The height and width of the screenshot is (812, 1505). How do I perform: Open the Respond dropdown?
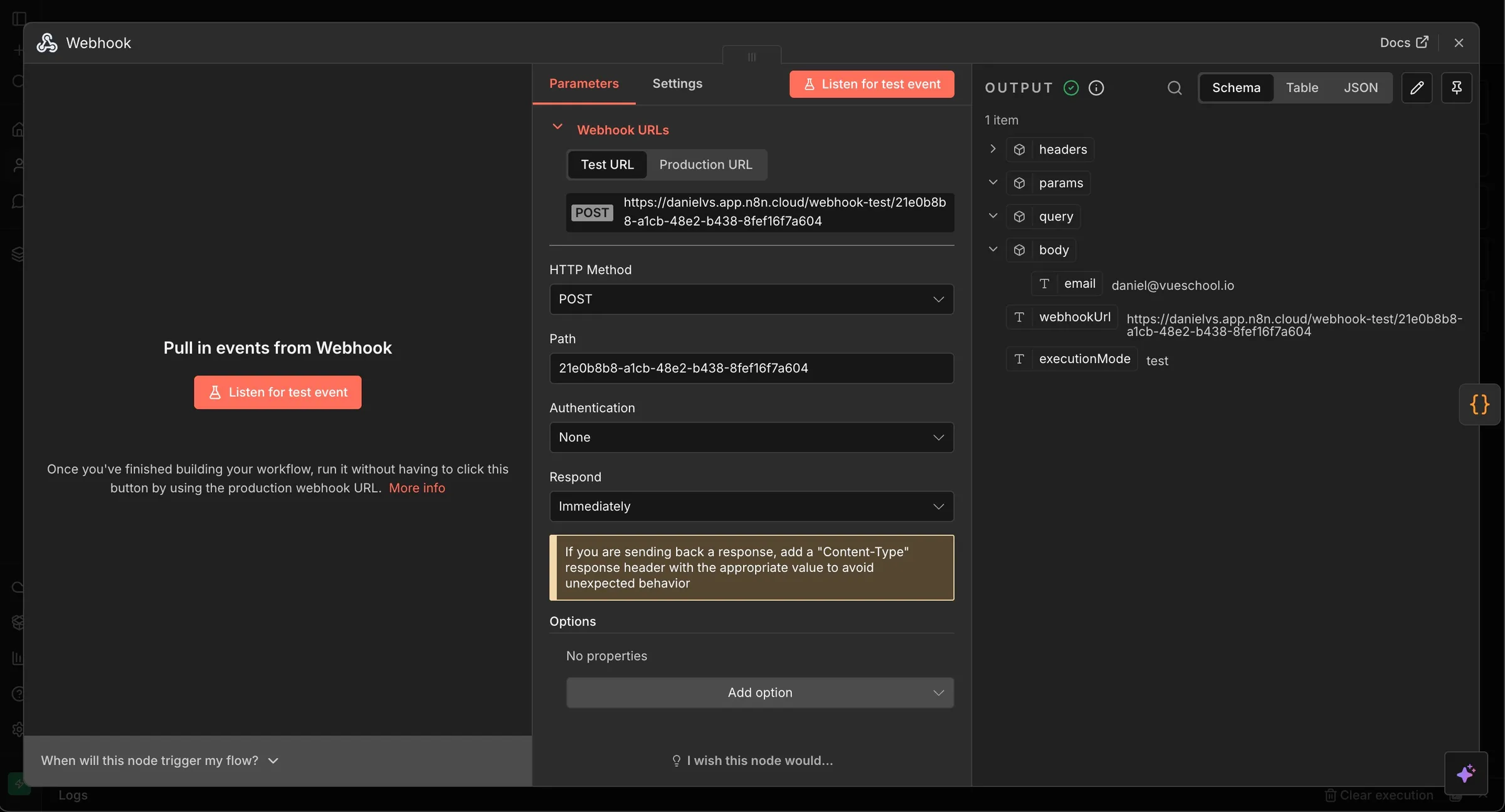tap(751, 506)
